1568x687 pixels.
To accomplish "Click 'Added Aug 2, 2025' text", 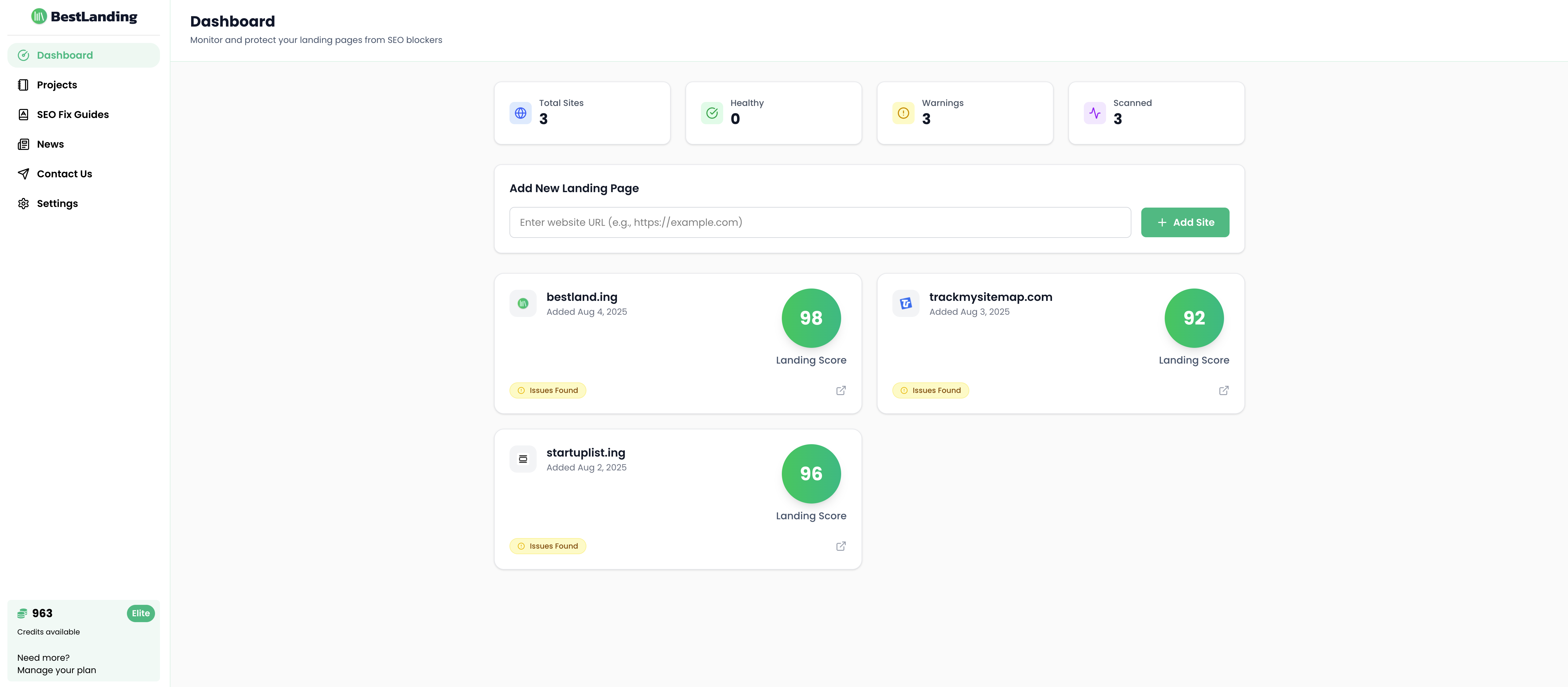I will click(586, 468).
